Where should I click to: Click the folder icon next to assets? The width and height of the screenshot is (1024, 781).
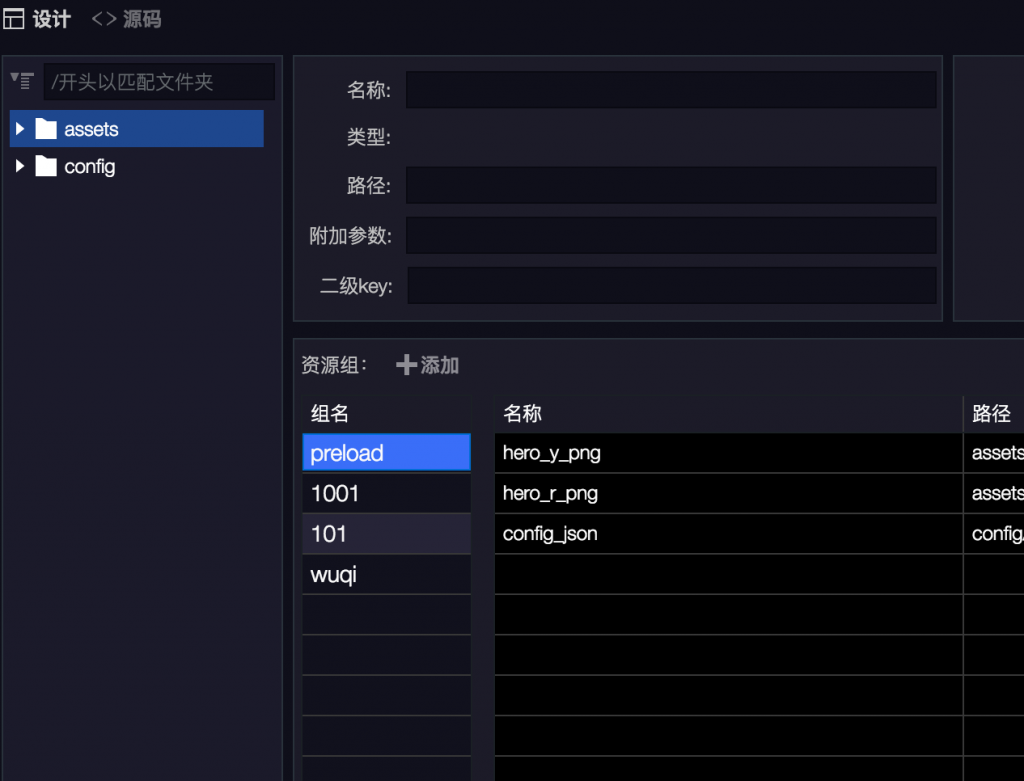(x=46, y=128)
